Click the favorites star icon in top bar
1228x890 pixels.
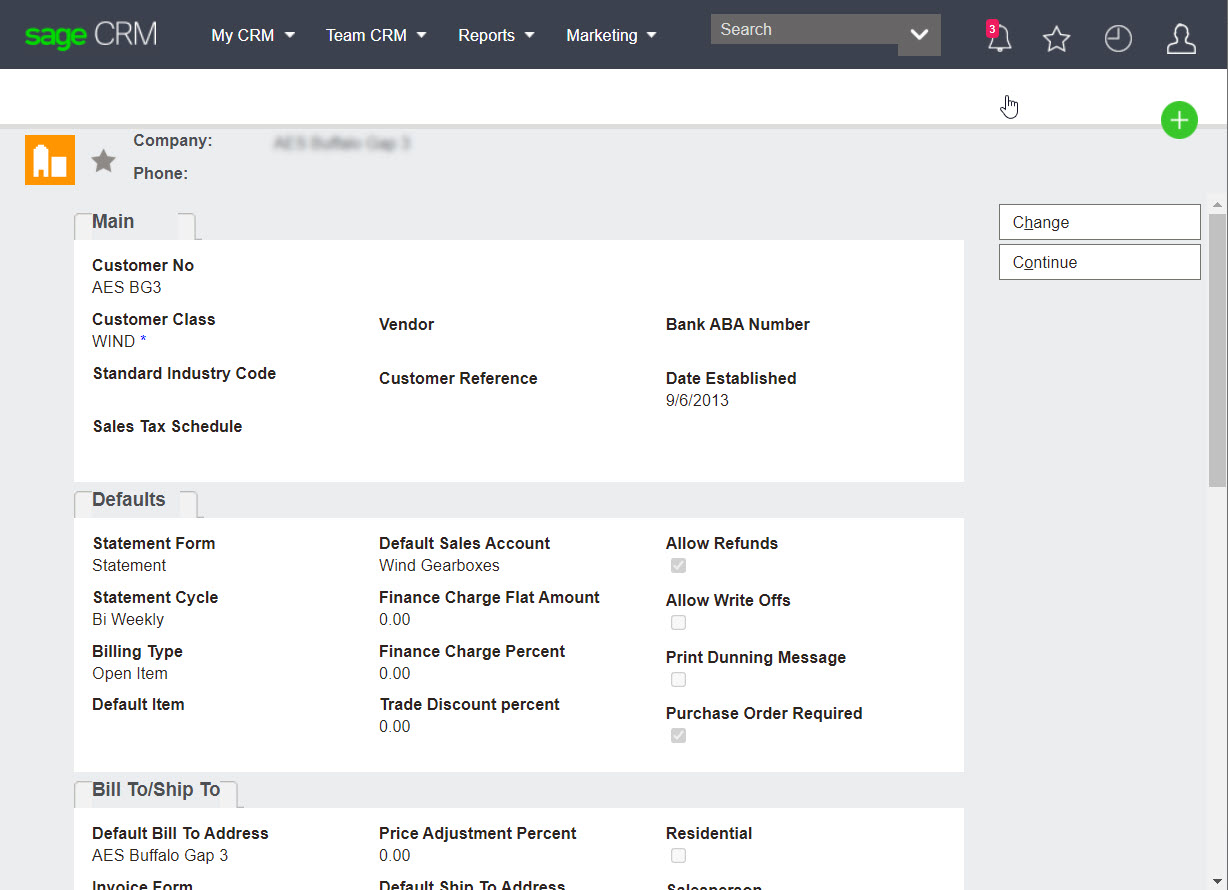tap(1056, 39)
